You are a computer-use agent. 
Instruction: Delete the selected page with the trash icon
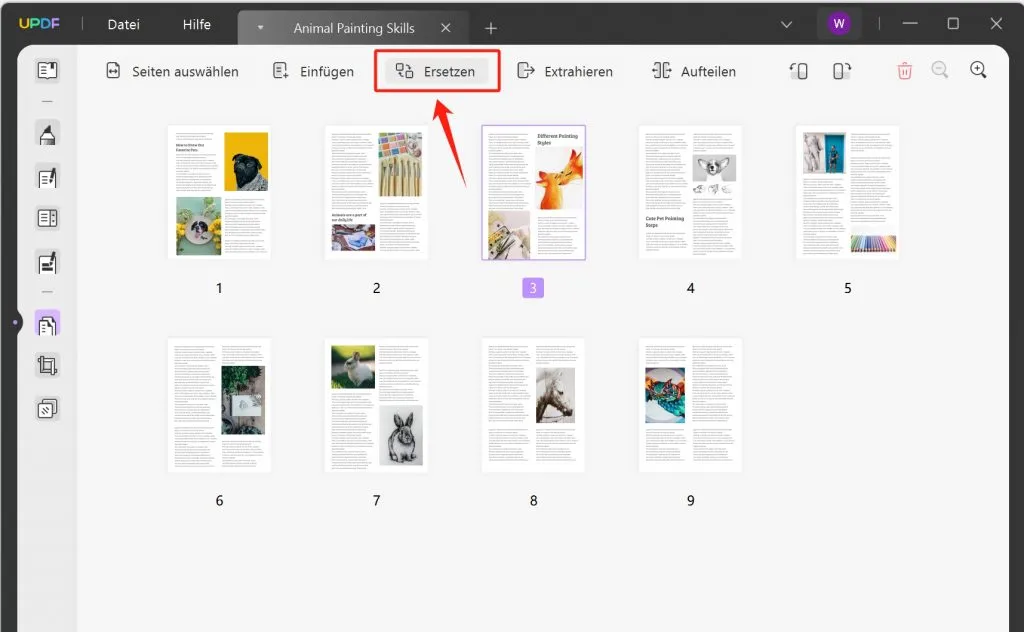pyautogui.click(x=904, y=71)
